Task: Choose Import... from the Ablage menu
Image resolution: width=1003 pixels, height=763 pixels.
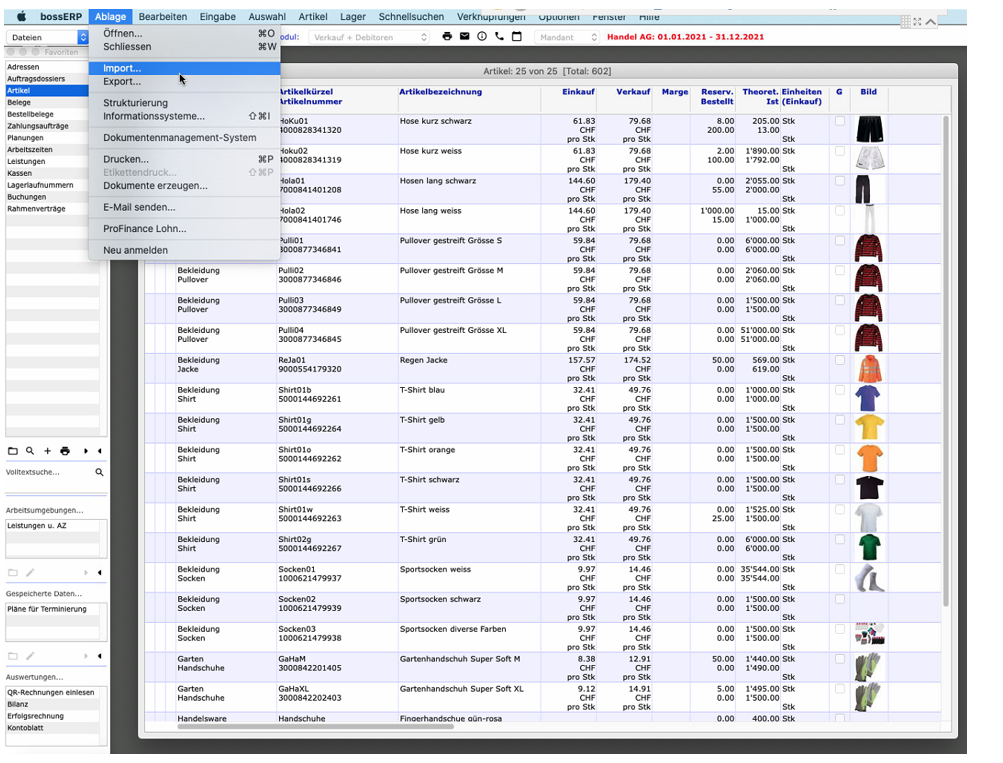Action: (122, 68)
